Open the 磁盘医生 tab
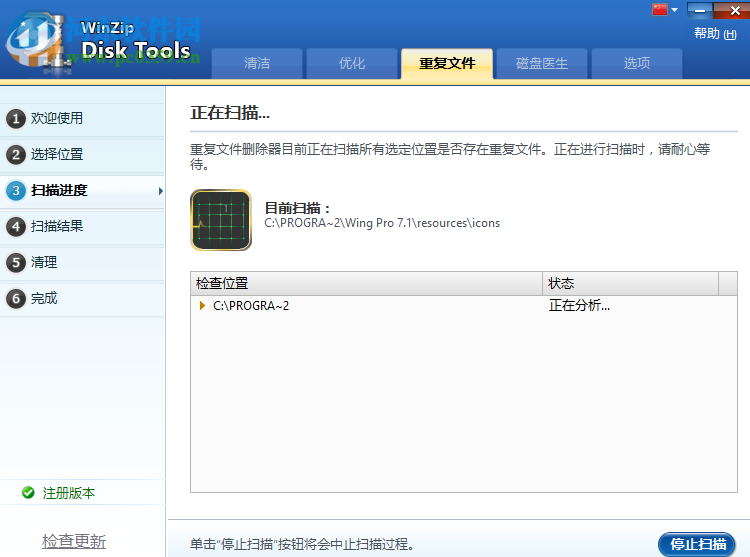 tap(542, 63)
